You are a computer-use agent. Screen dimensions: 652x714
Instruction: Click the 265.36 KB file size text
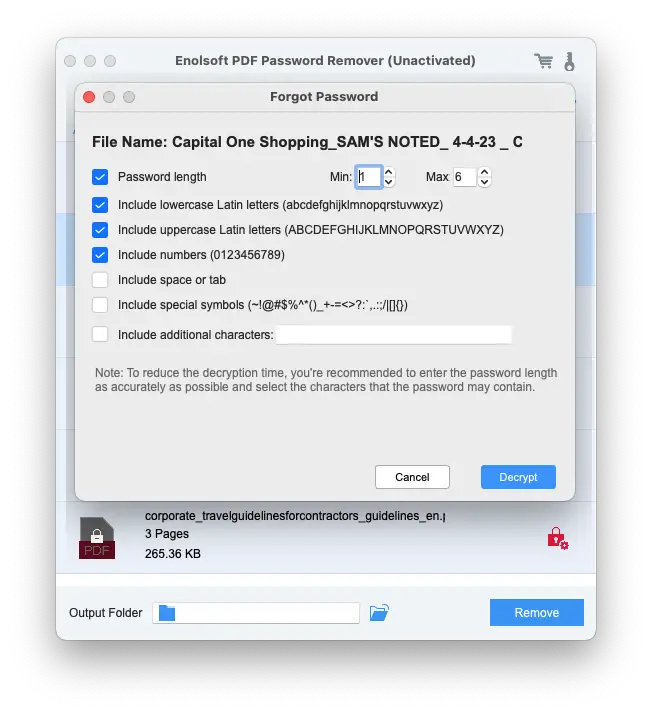tap(173, 554)
